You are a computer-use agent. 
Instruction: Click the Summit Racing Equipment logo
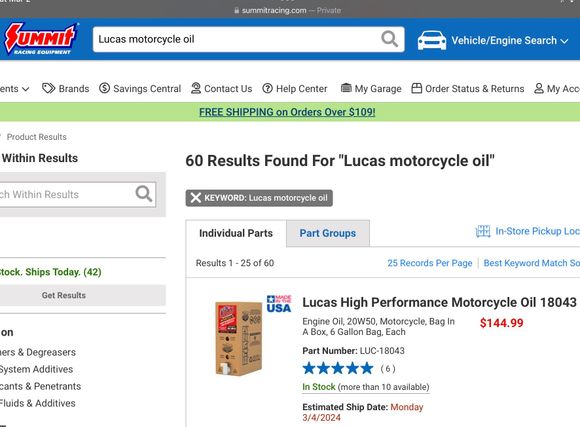click(x=40, y=39)
